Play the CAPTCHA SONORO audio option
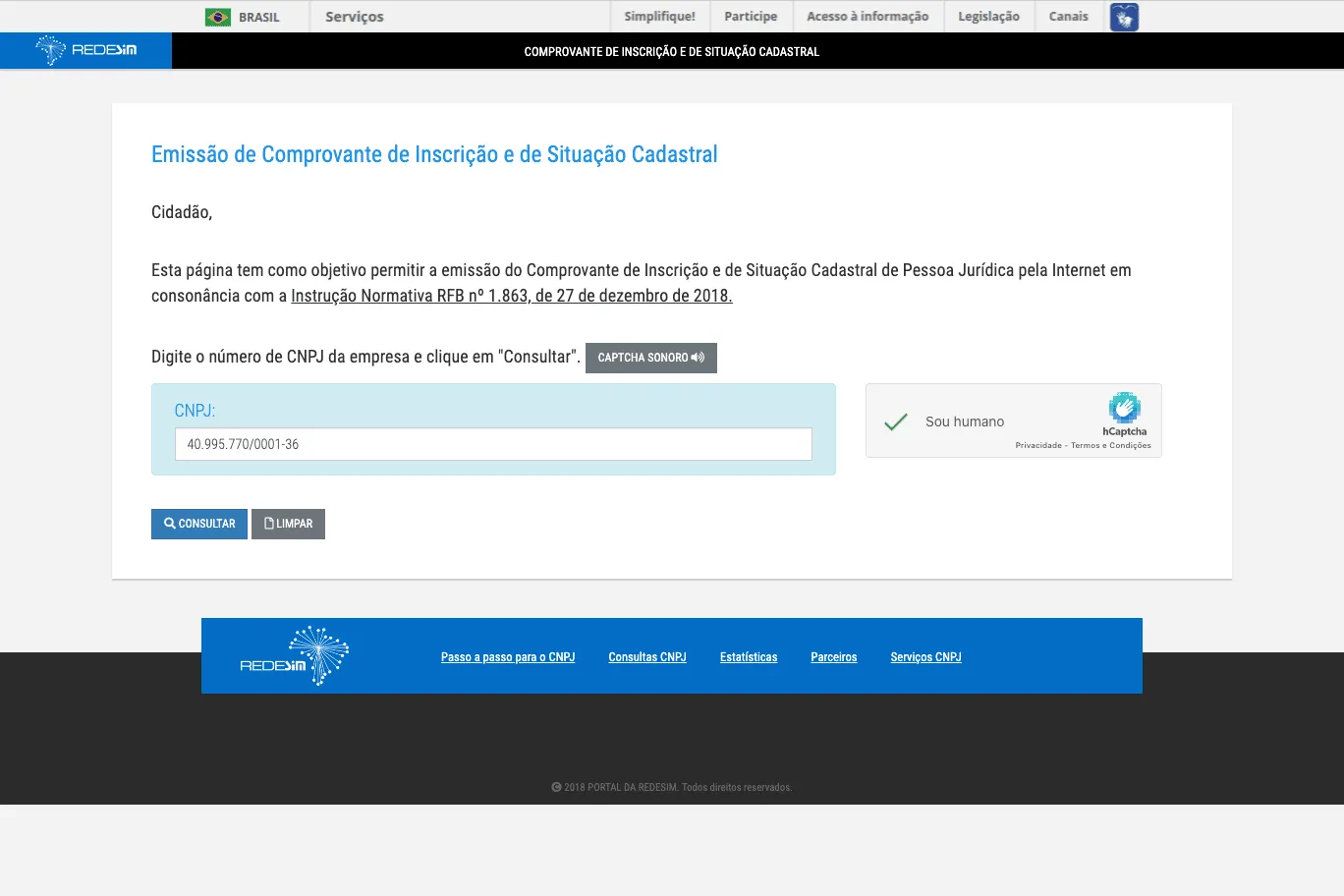The width and height of the screenshot is (1344, 896). click(x=650, y=358)
